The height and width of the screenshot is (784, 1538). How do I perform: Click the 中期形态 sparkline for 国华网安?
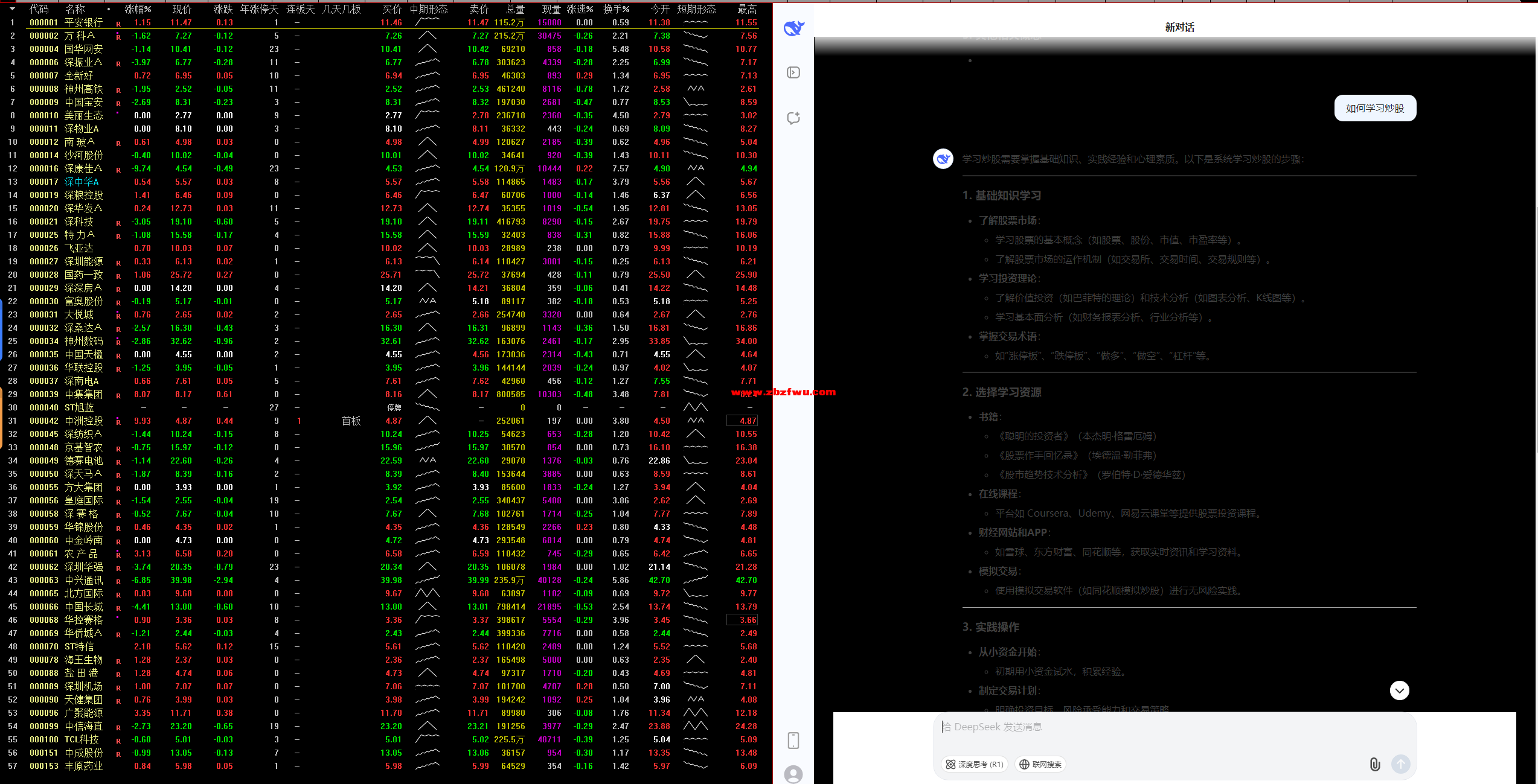pyautogui.click(x=428, y=48)
